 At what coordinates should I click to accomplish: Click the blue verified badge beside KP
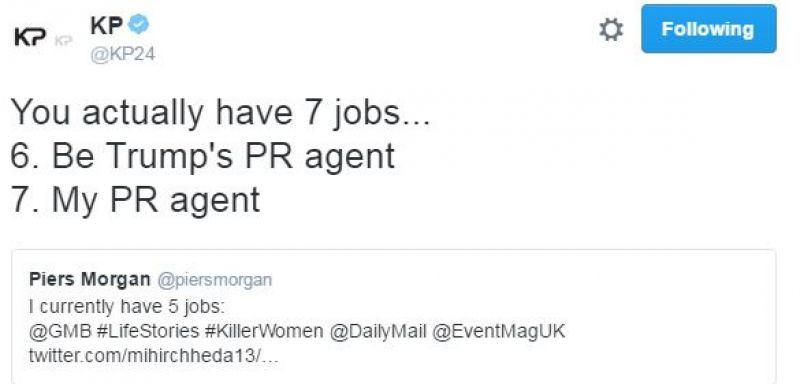[x=138, y=24]
